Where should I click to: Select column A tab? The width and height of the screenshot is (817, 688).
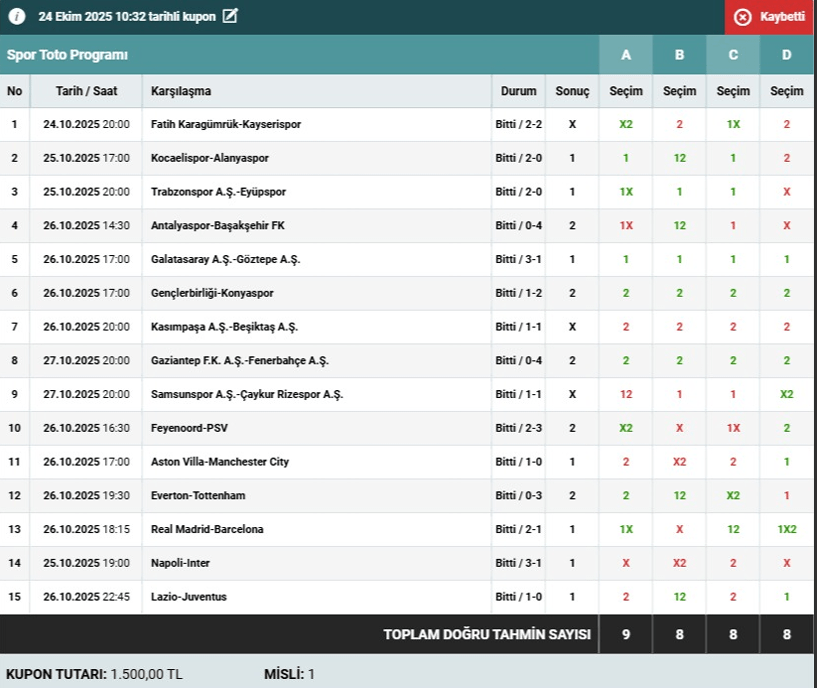[626, 55]
